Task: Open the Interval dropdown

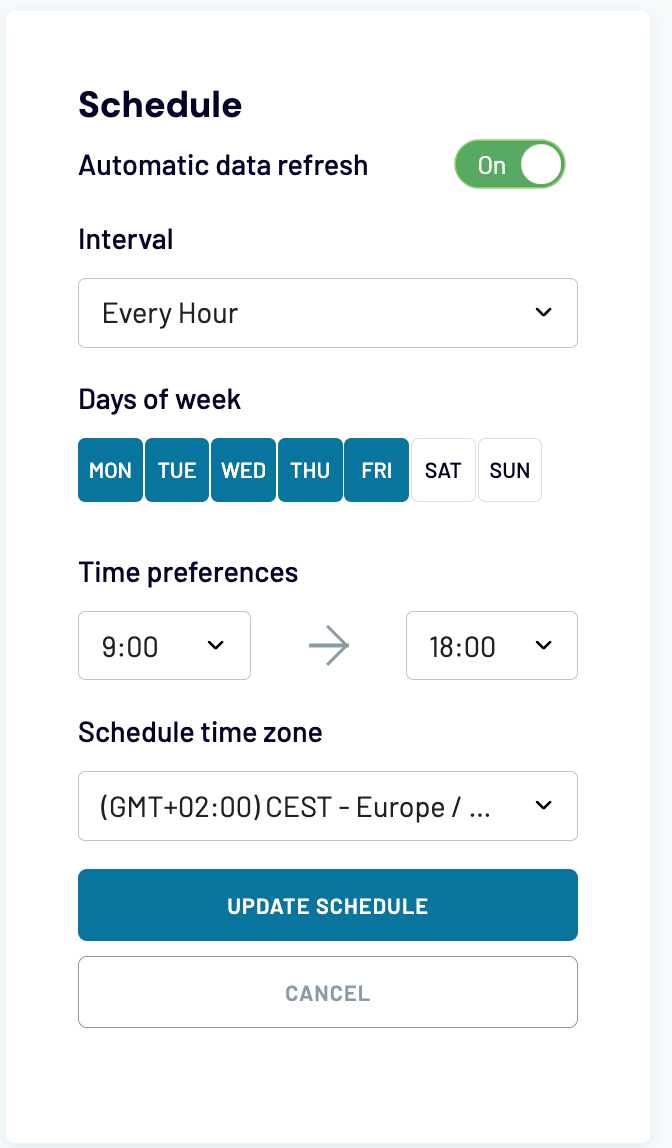Action: tap(328, 312)
